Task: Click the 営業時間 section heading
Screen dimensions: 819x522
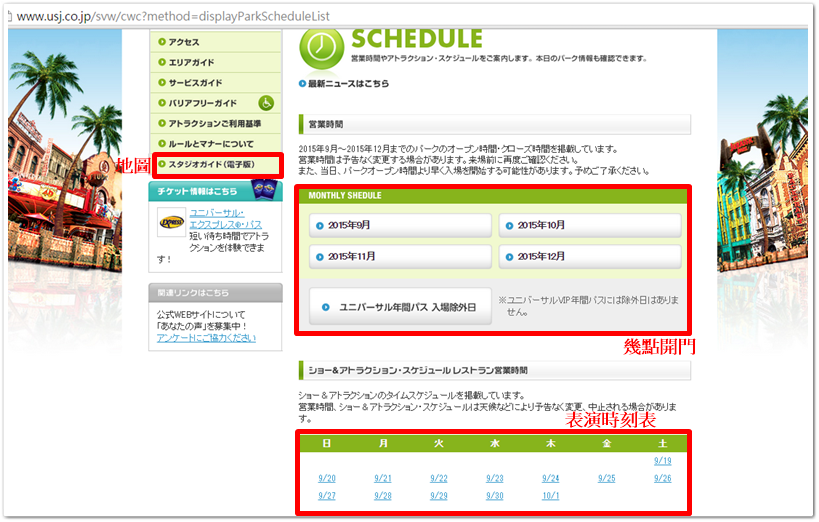Action: coord(326,124)
